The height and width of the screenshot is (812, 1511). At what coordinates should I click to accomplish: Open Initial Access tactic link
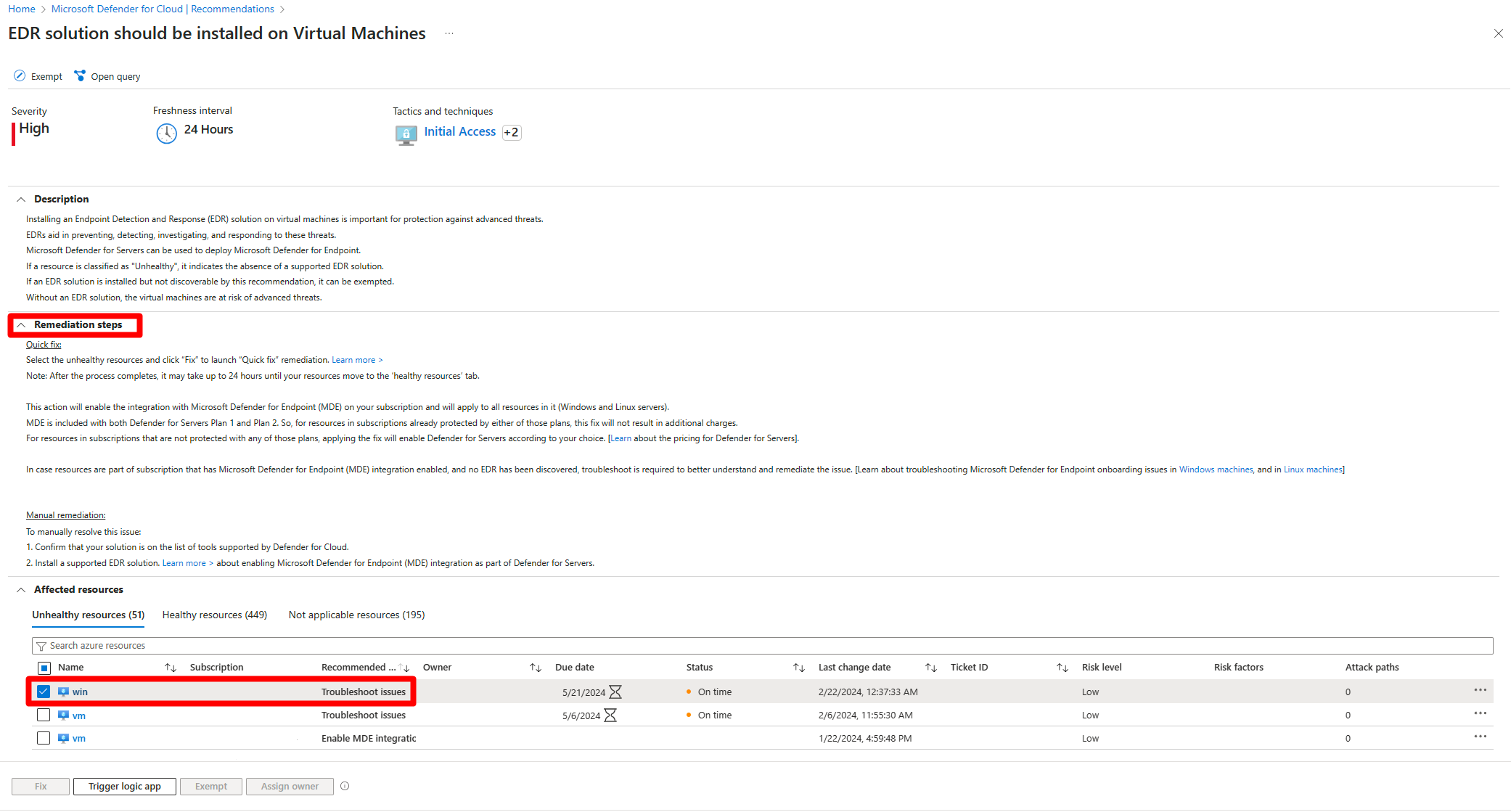(x=460, y=132)
